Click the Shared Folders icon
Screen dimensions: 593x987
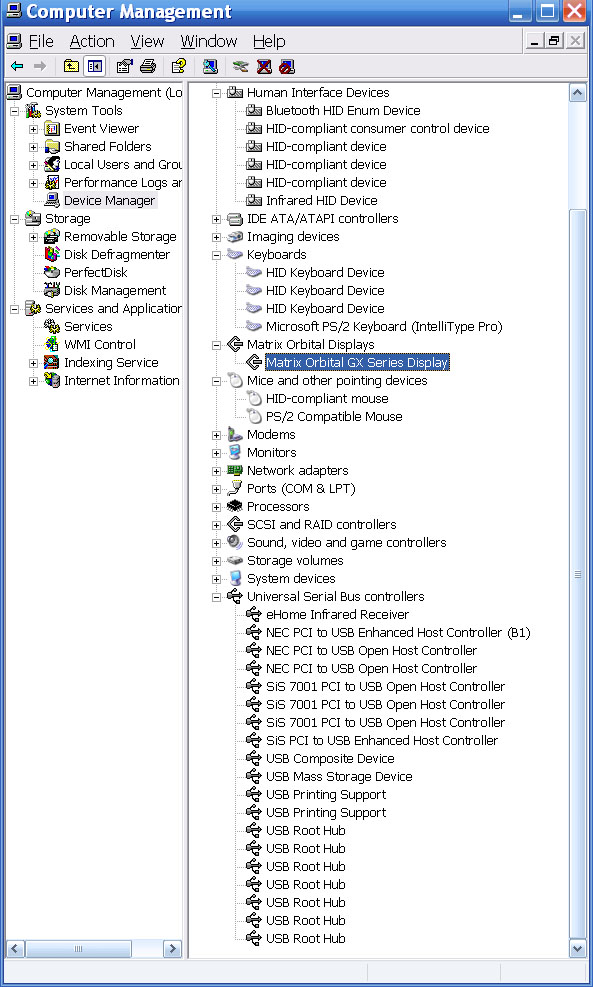pyautogui.click(x=52, y=147)
